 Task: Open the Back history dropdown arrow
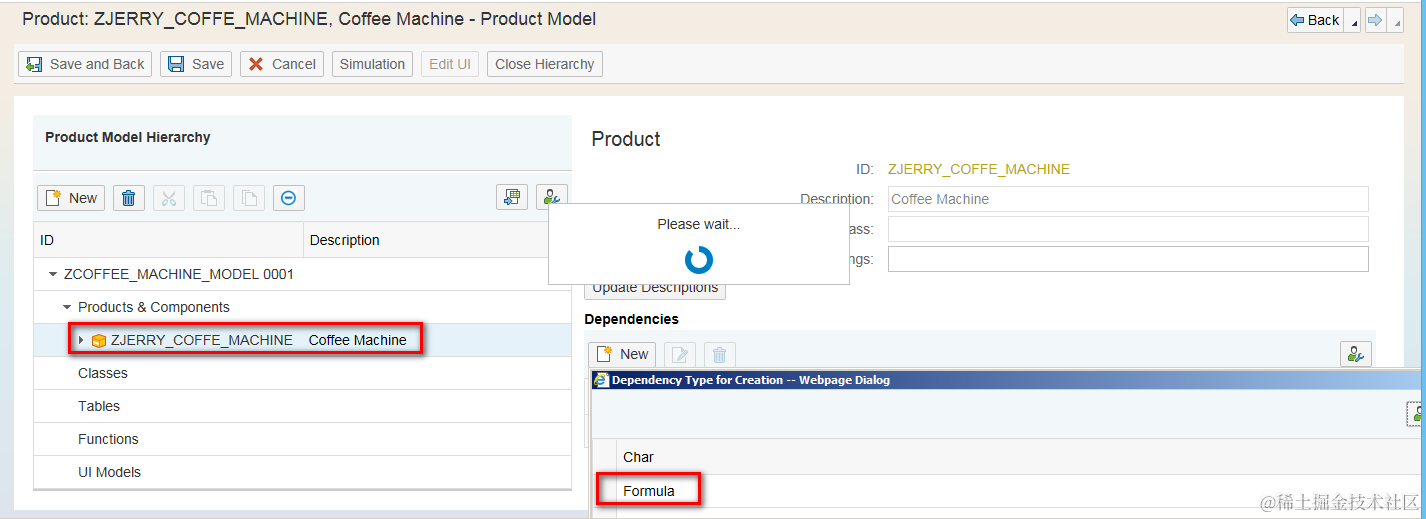click(x=1354, y=22)
